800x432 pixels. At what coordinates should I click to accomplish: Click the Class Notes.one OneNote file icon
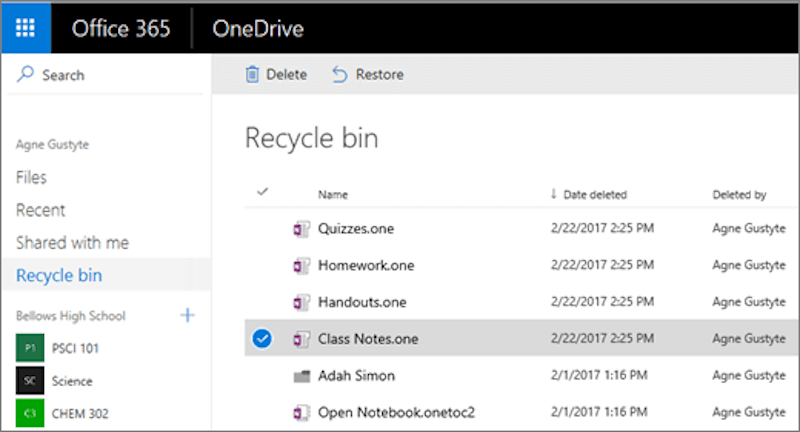301,339
